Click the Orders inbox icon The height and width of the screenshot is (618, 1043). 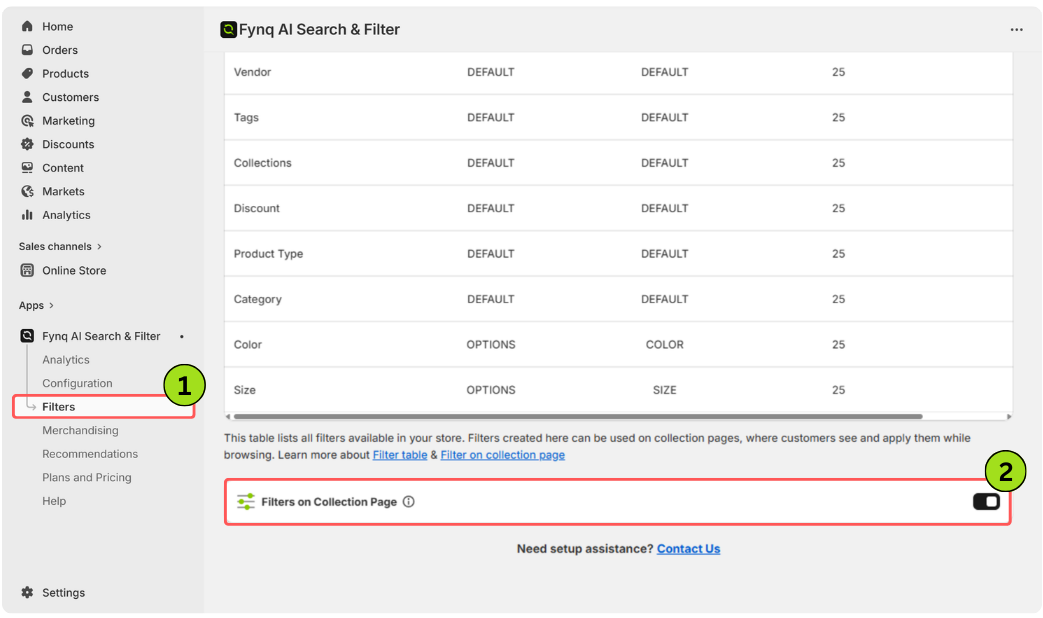click(27, 50)
